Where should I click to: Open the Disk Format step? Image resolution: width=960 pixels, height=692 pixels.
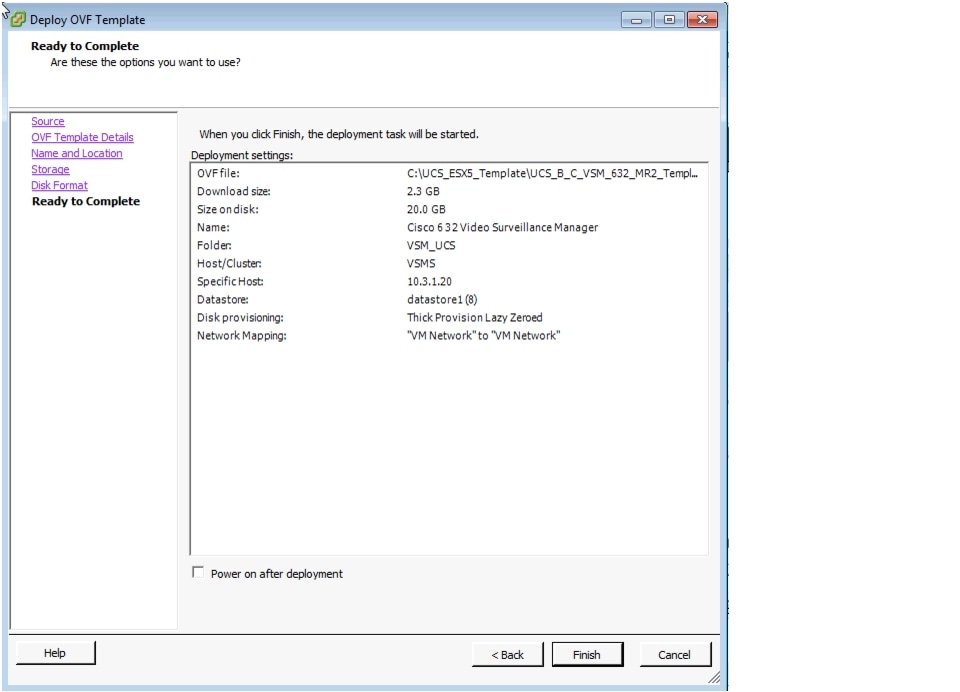[x=59, y=185]
